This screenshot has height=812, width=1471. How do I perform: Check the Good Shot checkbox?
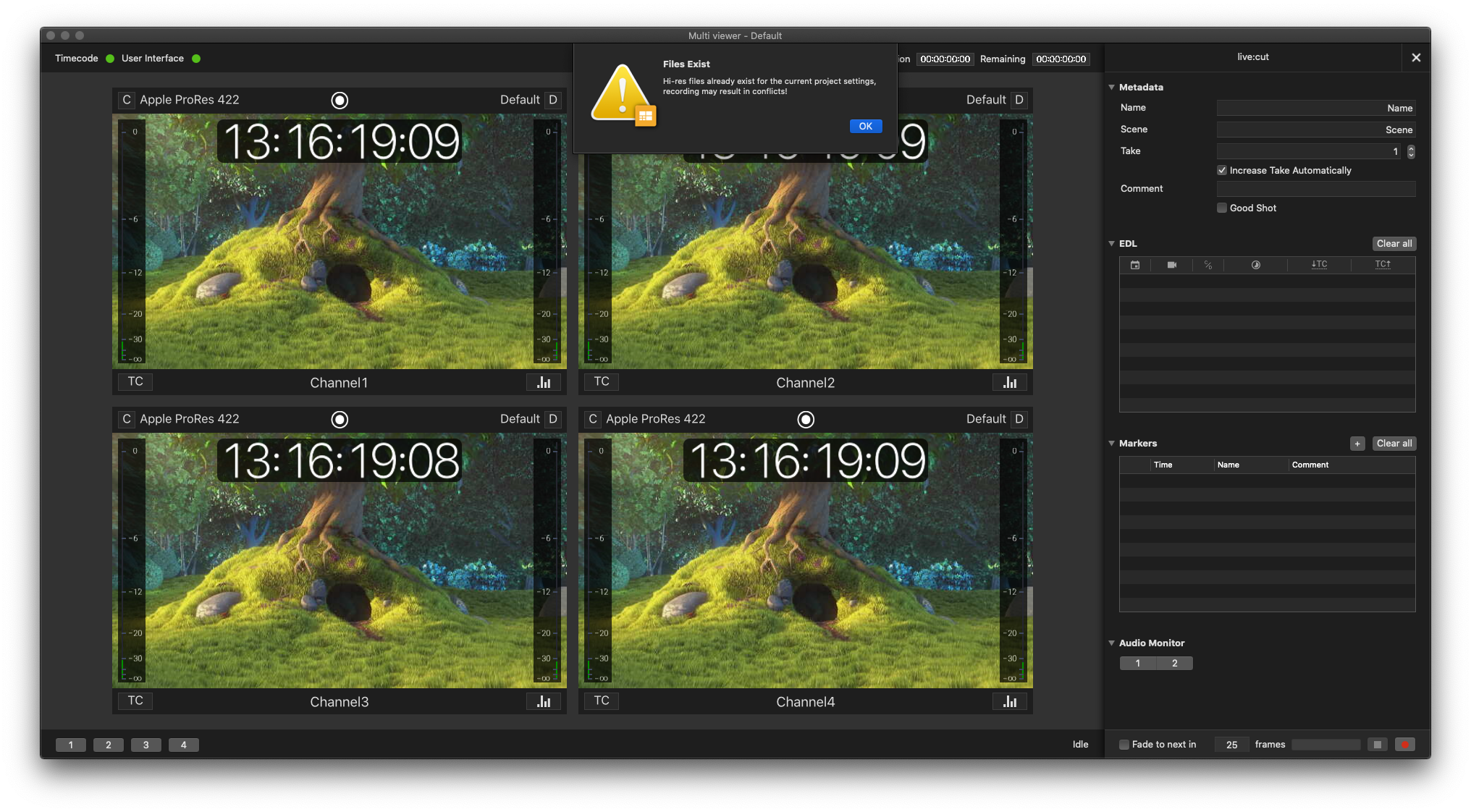(1222, 208)
